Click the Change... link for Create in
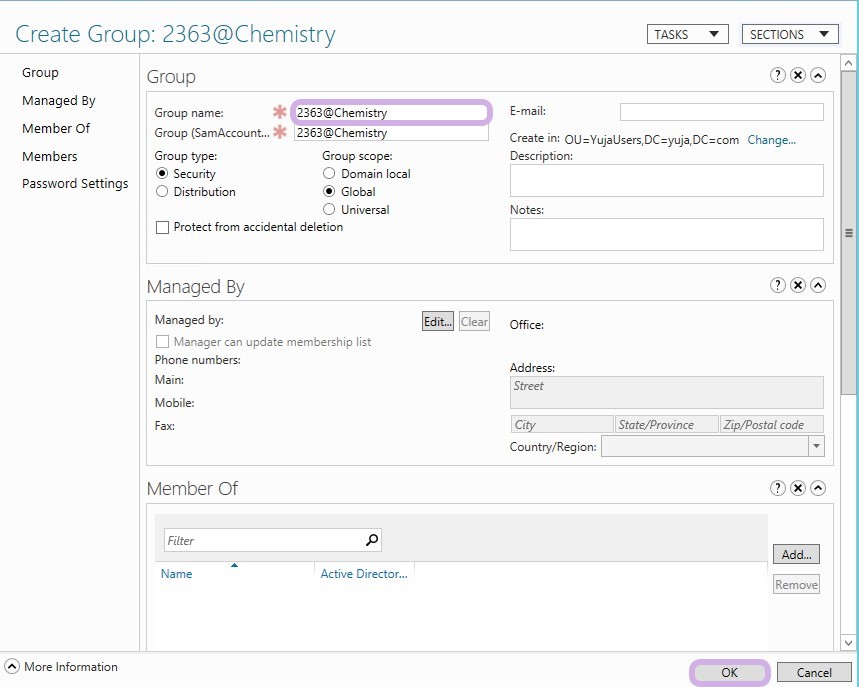859x687 pixels. click(771, 140)
